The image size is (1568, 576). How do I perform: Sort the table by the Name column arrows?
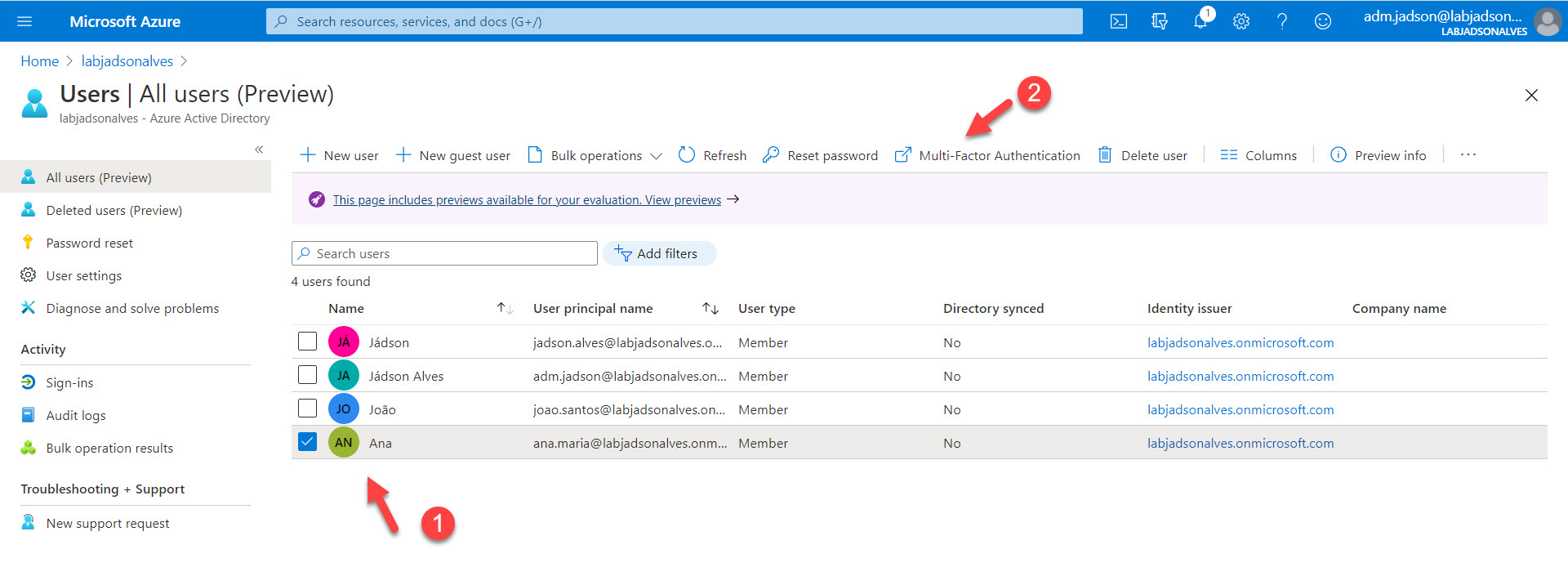[x=505, y=308]
